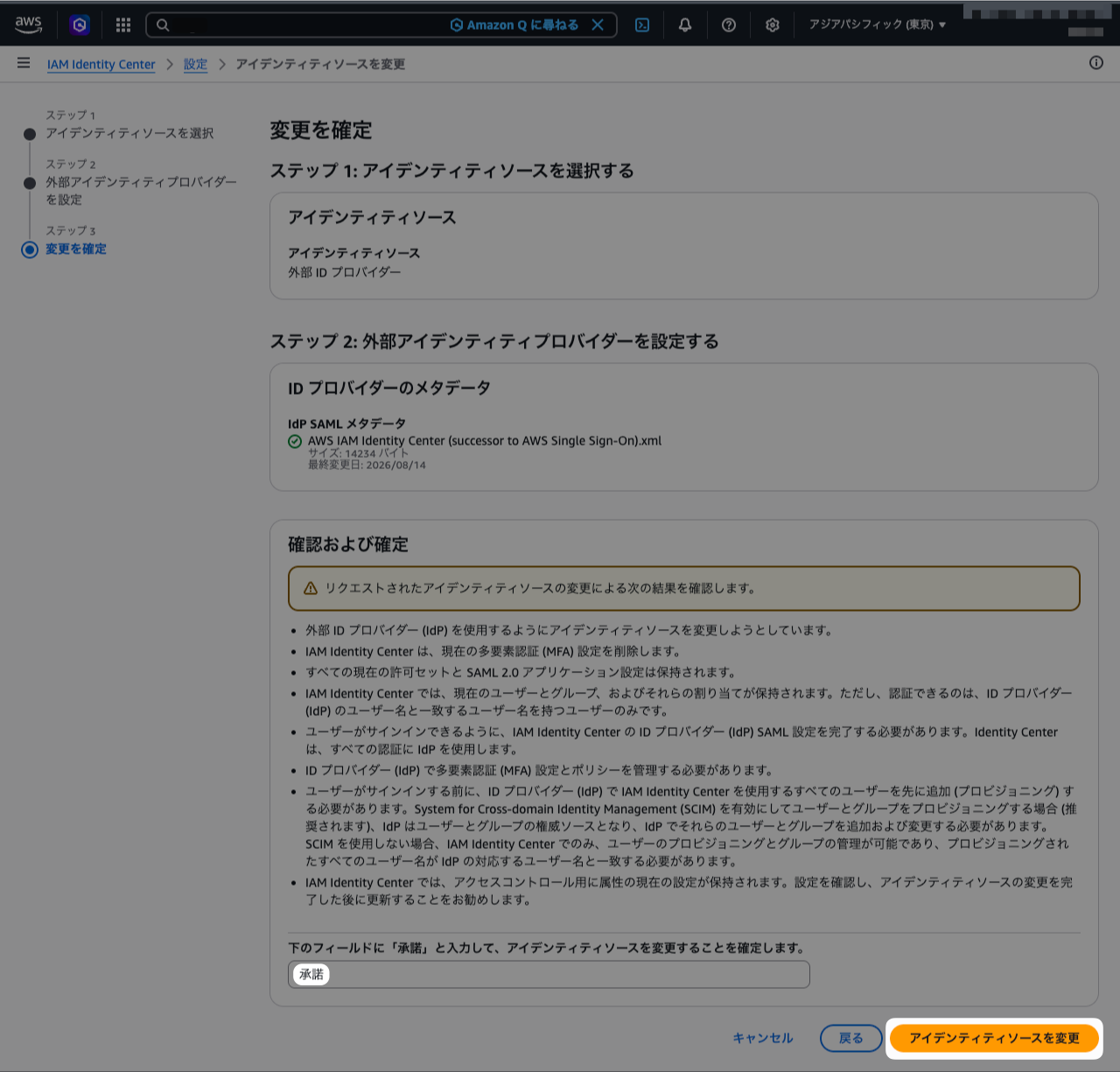Launch CloudShell from the top bar
1120x1072 pixels.
642,25
